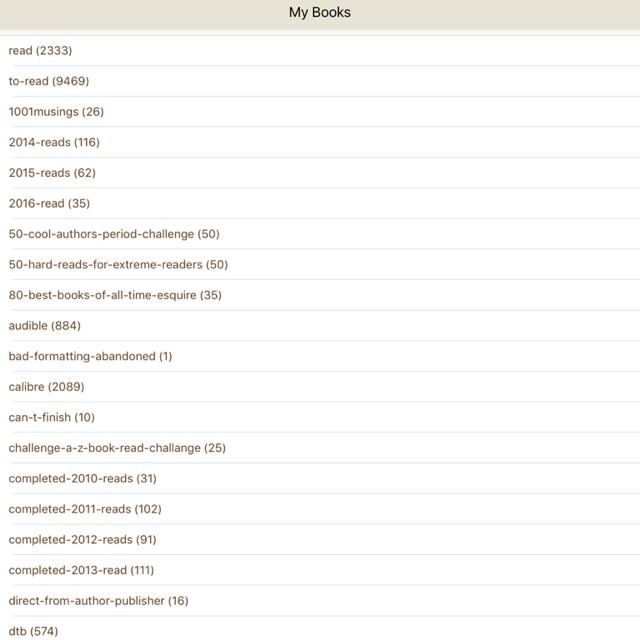Tap the dtb (574) shelf
This screenshot has width=640, height=640.
click(34, 631)
